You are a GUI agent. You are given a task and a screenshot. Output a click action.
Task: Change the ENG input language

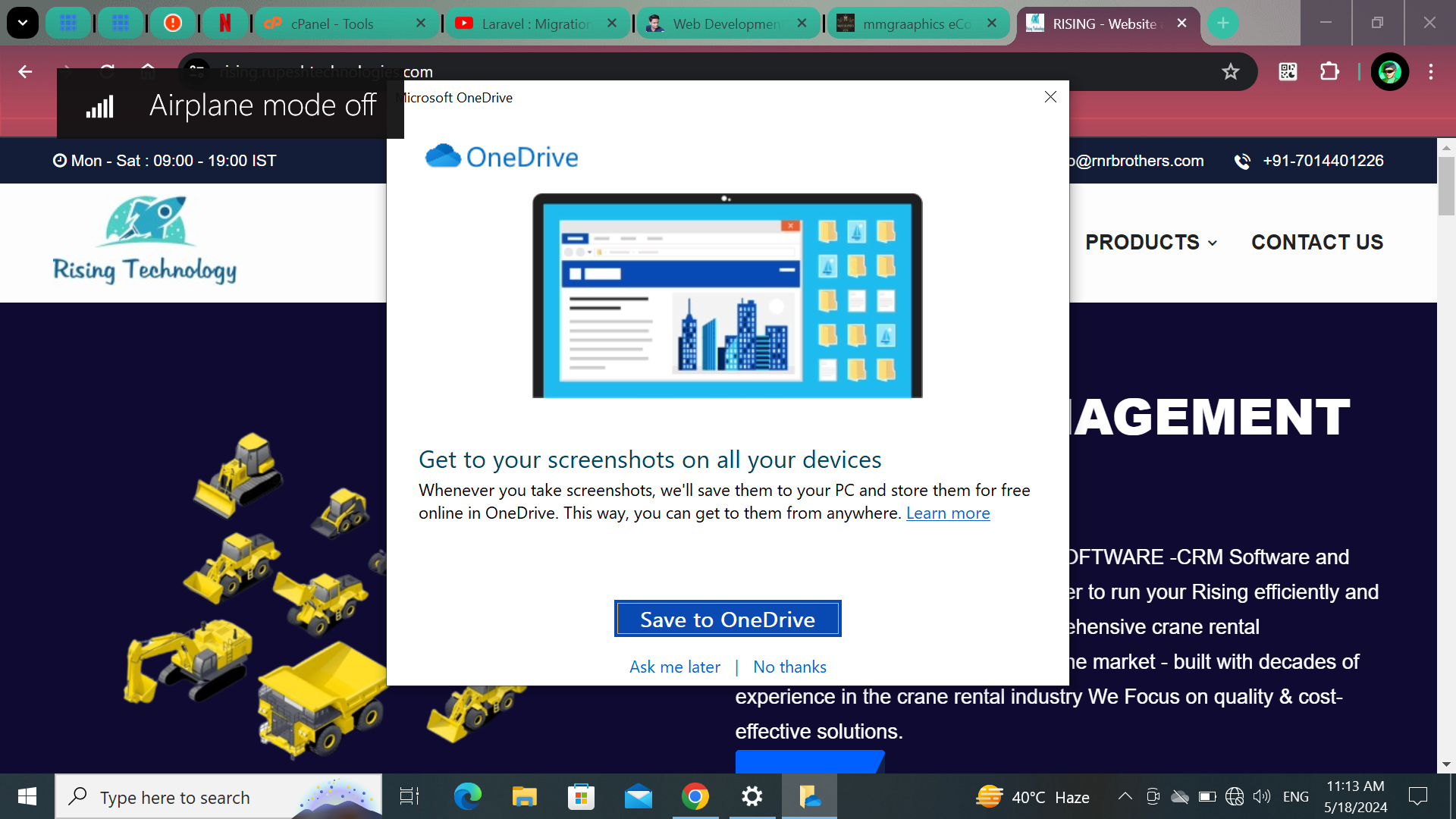1295,797
